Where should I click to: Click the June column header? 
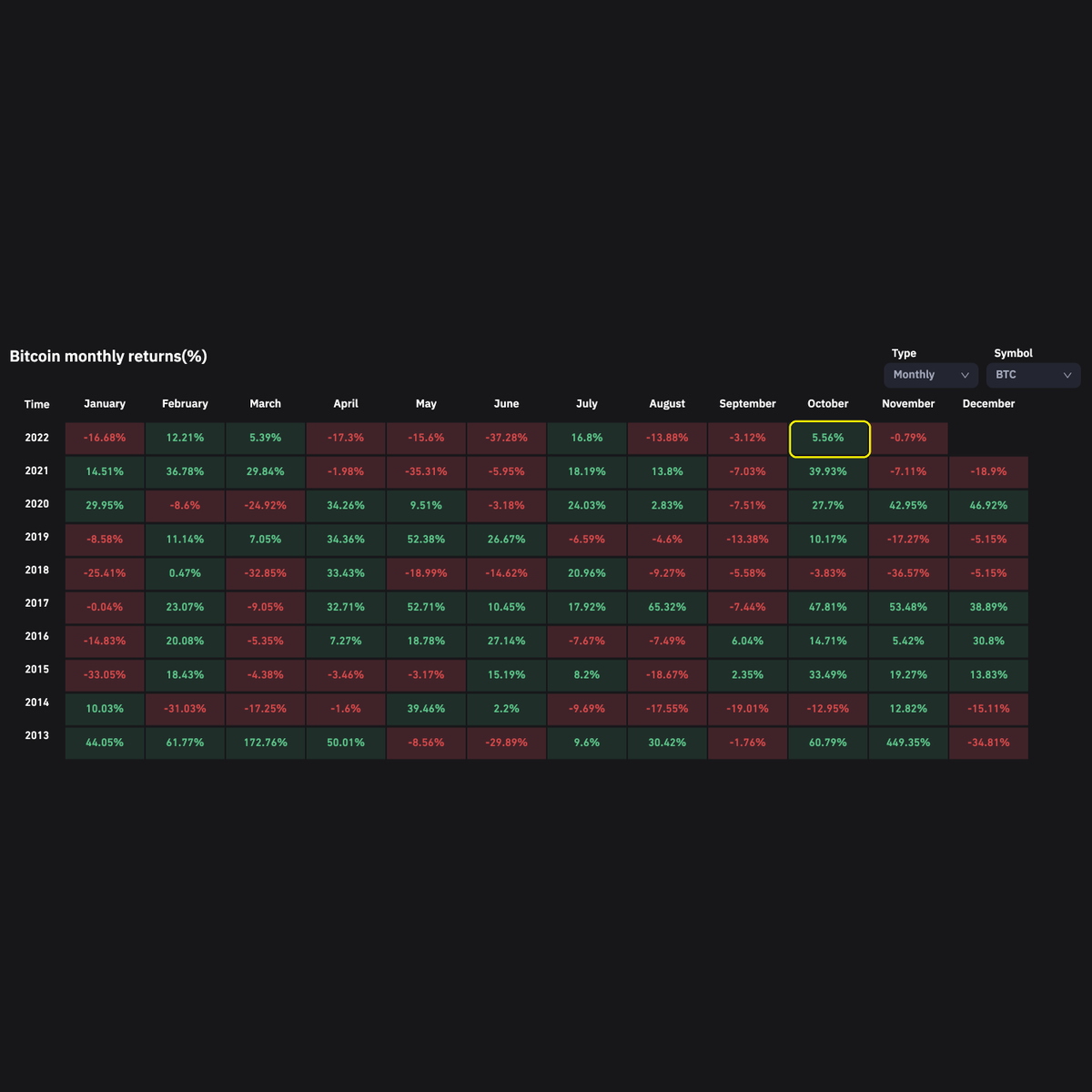tap(507, 404)
